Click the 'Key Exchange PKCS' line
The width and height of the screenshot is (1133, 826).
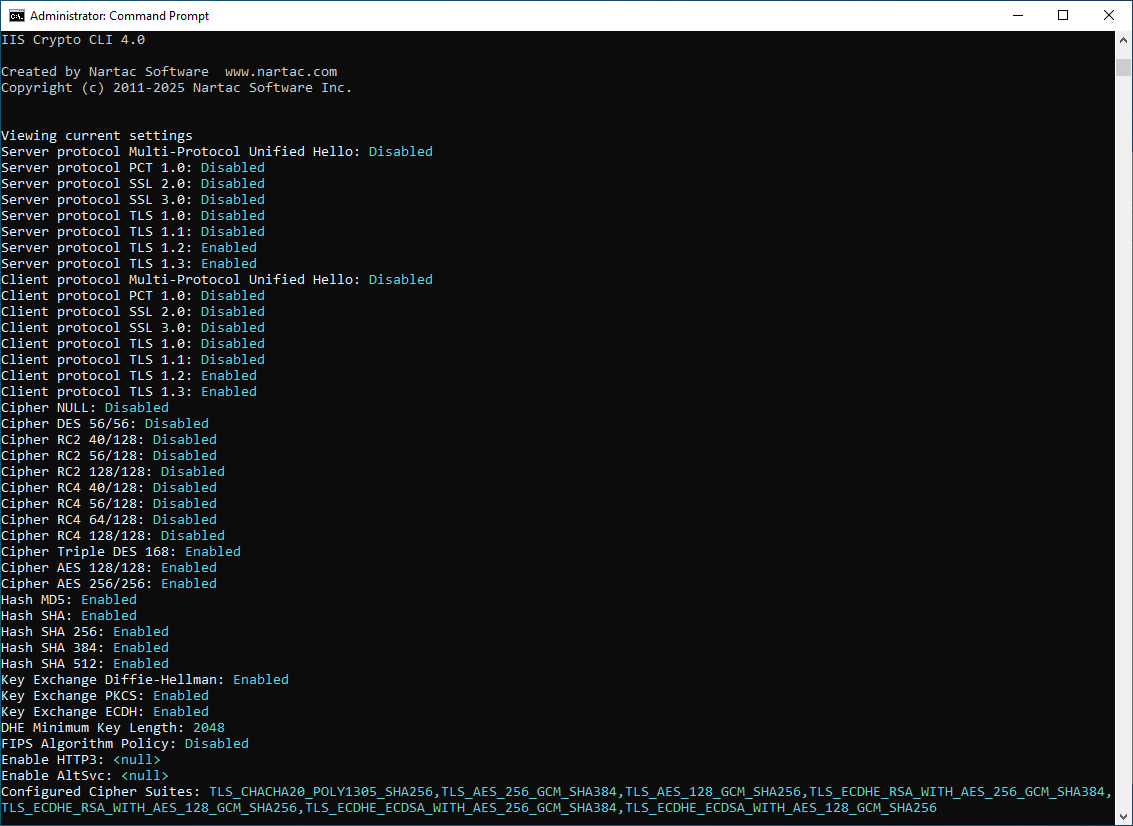(x=105, y=696)
